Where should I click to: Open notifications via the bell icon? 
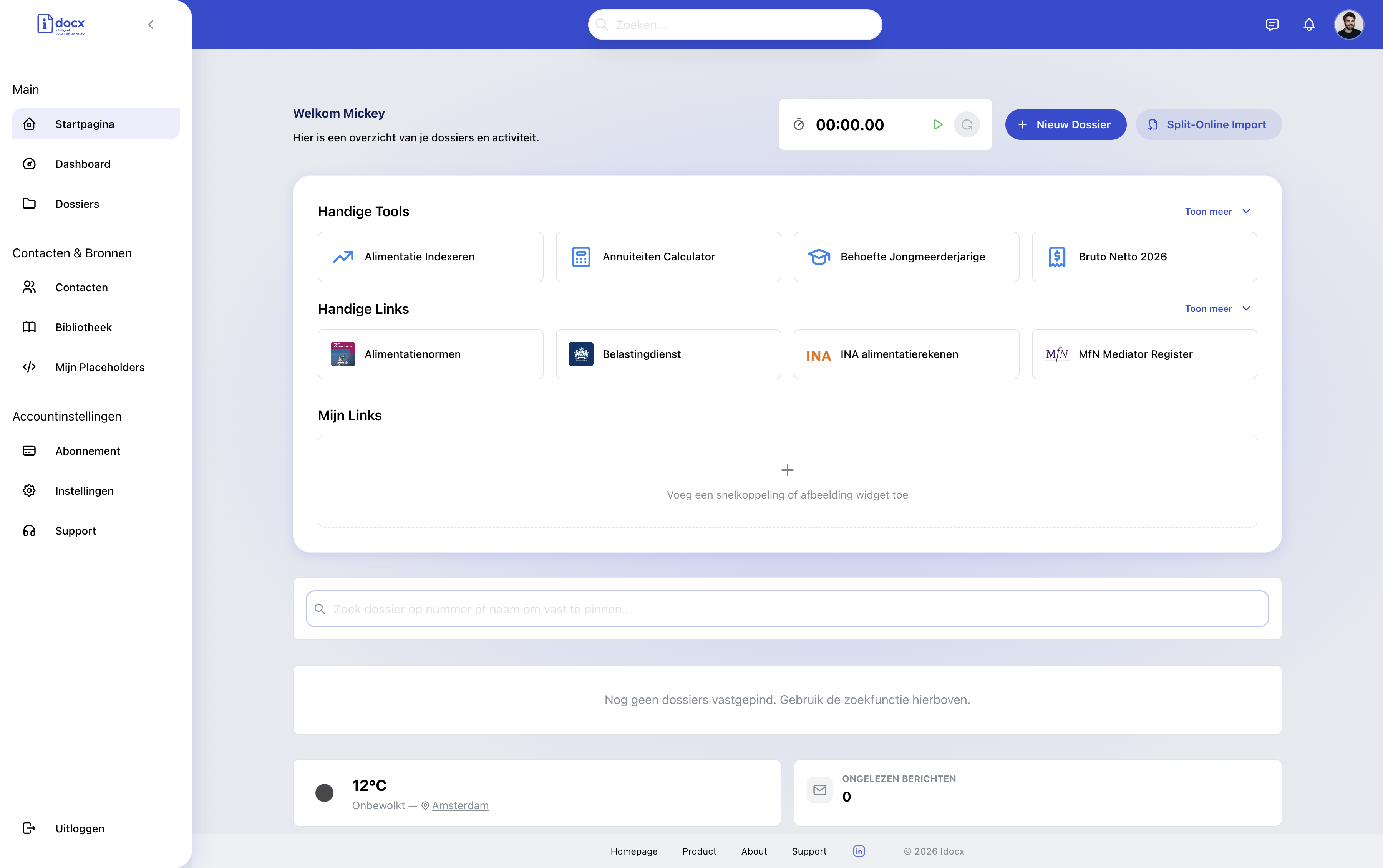pyautogui.click(x=1310, y=24)
